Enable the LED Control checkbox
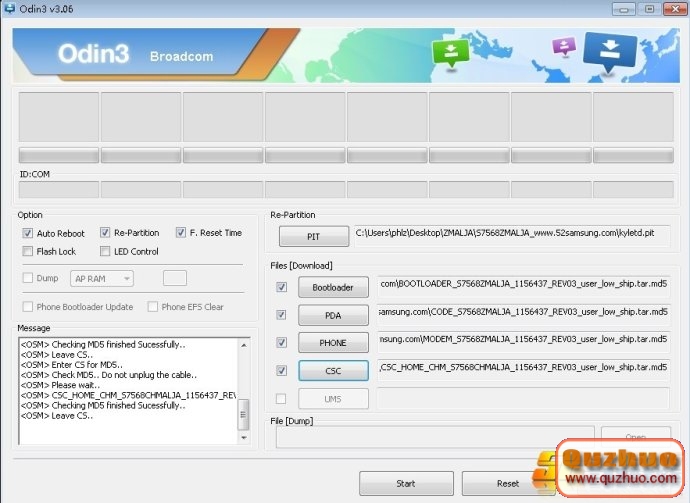 click(105, 251)
